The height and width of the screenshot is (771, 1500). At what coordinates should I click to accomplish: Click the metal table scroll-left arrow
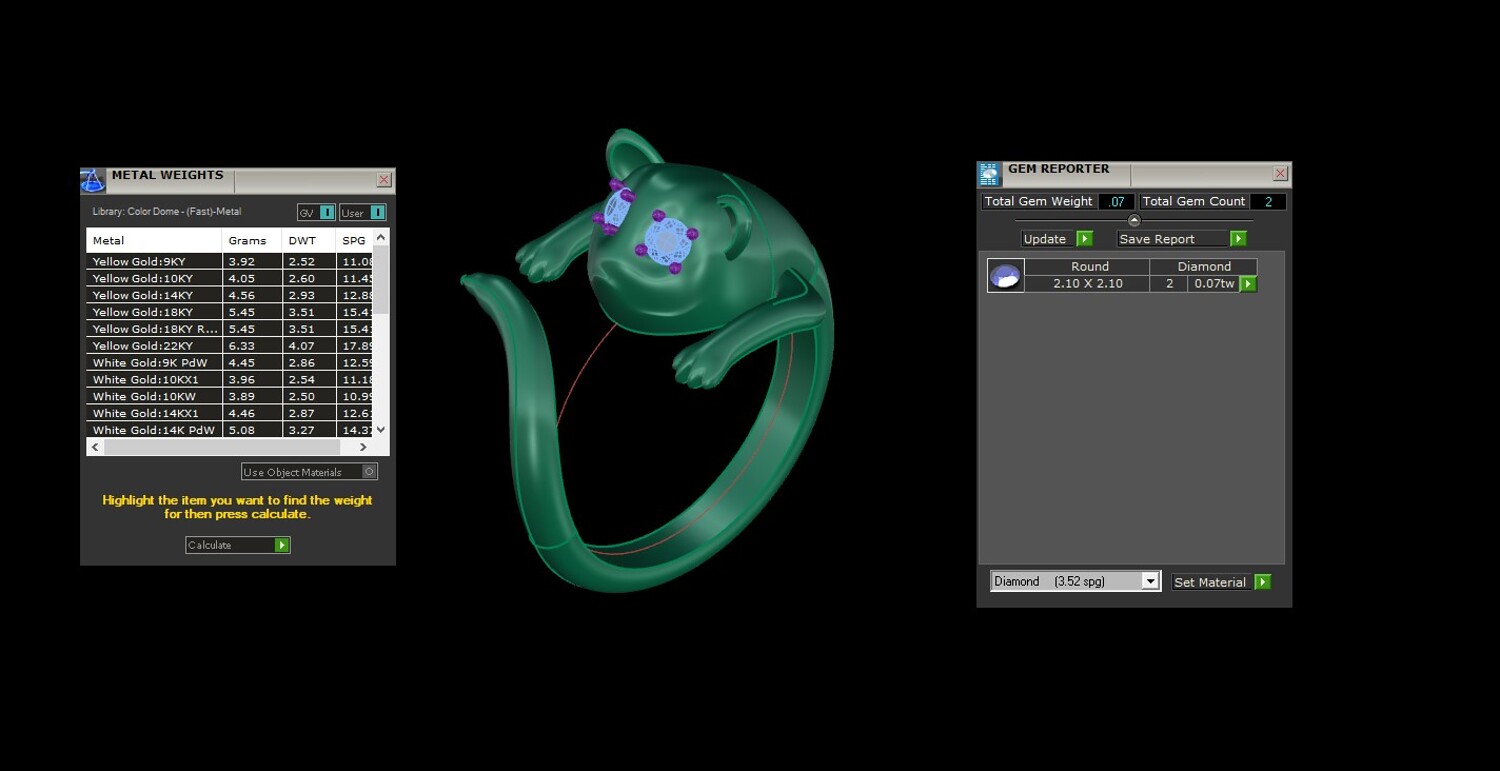(x=96, y=447)
